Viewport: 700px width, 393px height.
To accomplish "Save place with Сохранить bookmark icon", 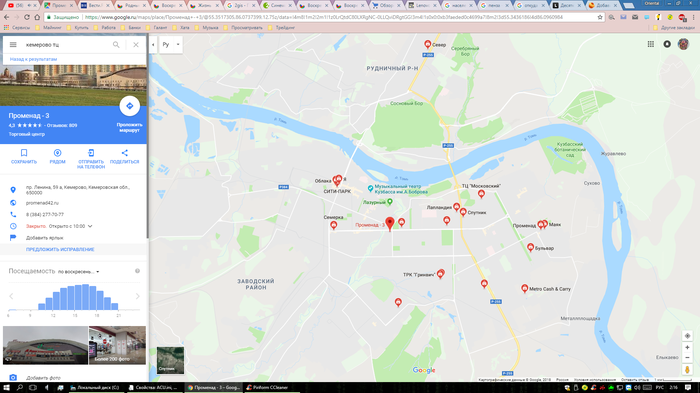I will click(x=24, y=156).
